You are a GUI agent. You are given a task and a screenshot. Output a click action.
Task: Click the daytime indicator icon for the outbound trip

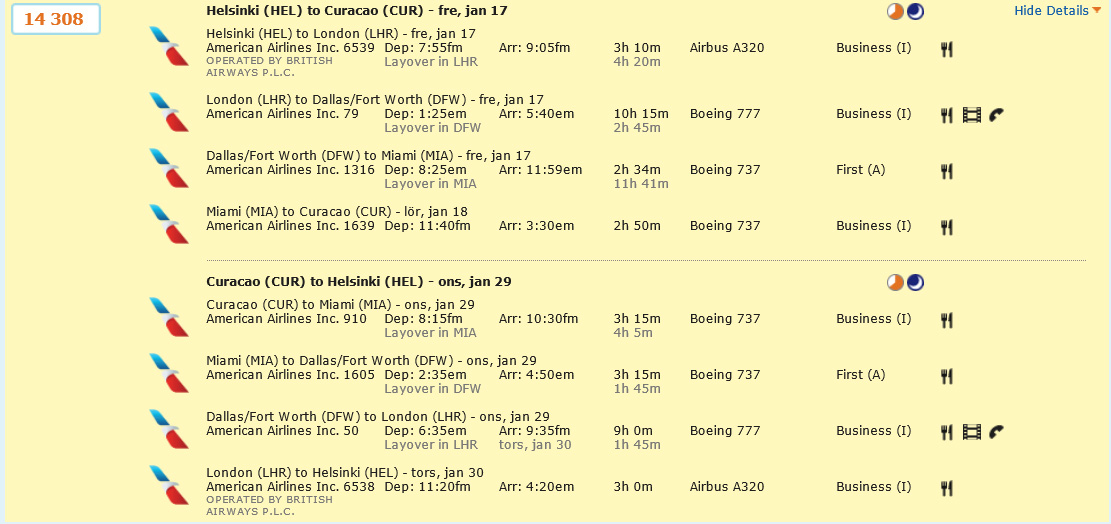pos(895,11)
